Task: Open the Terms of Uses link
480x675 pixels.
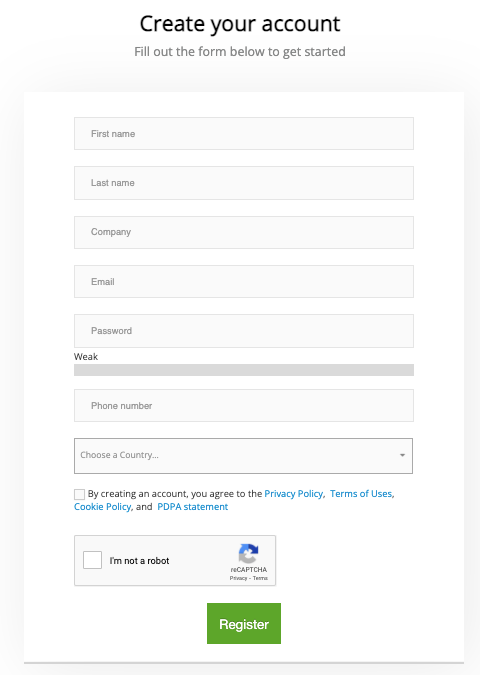Action: [x=361, y=493]
